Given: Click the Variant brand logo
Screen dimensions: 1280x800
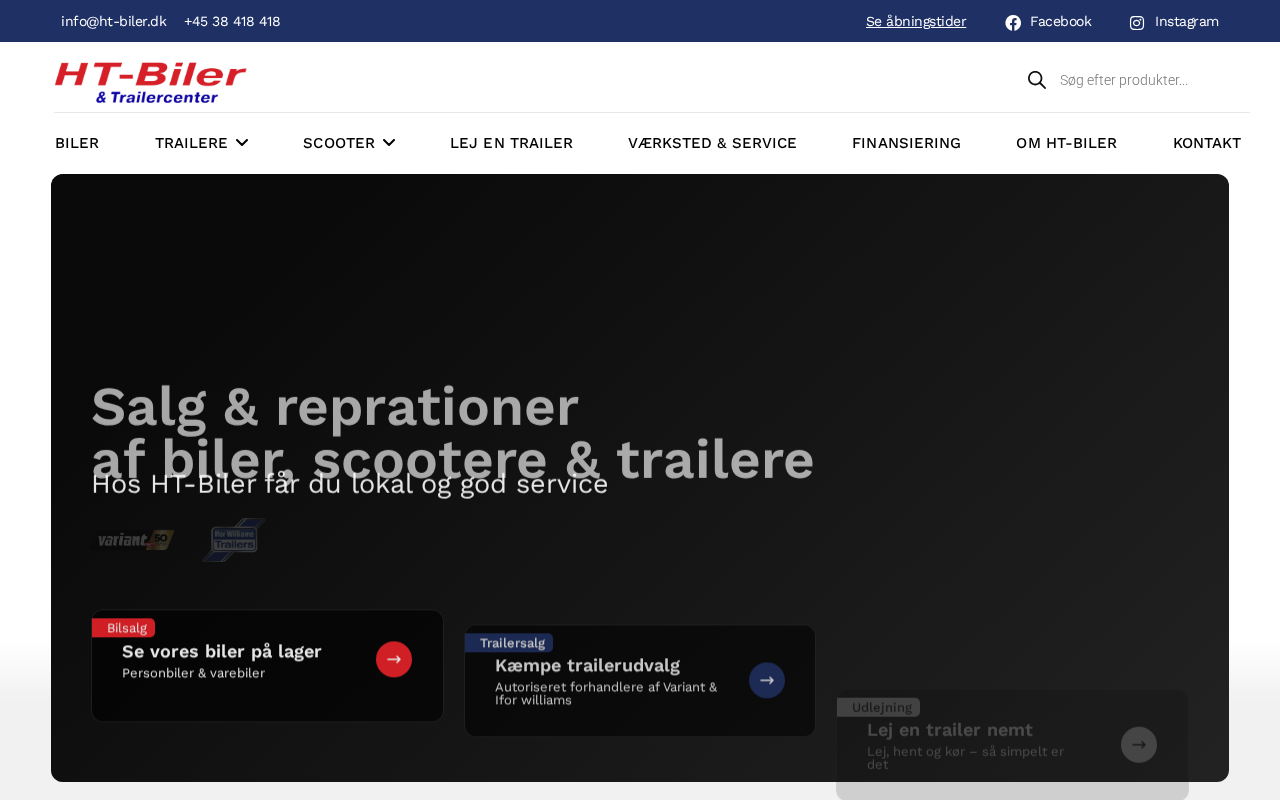Looking at the screenshot, I should click(x=135, y=540).
